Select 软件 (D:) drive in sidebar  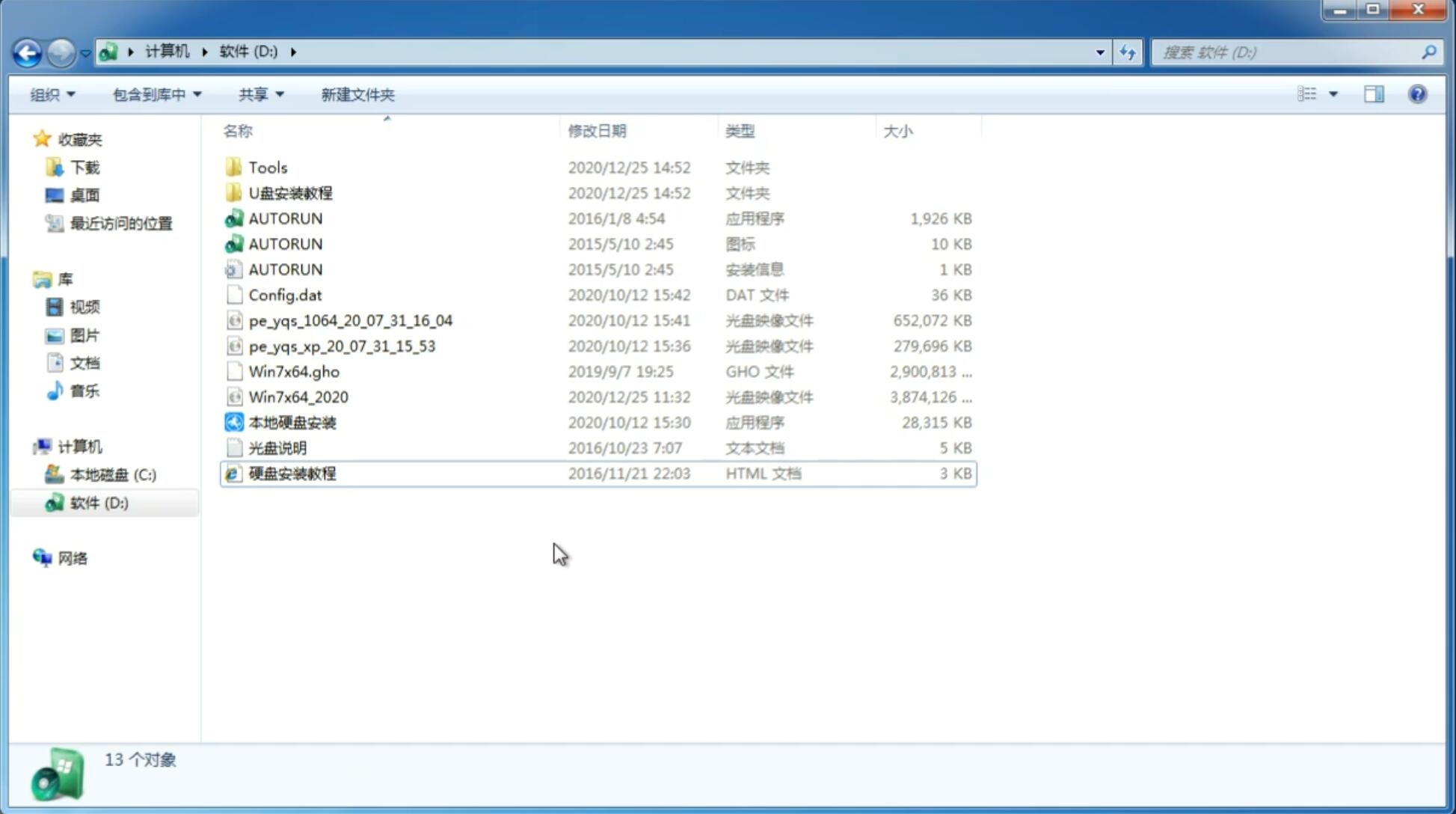pos(98,502)
